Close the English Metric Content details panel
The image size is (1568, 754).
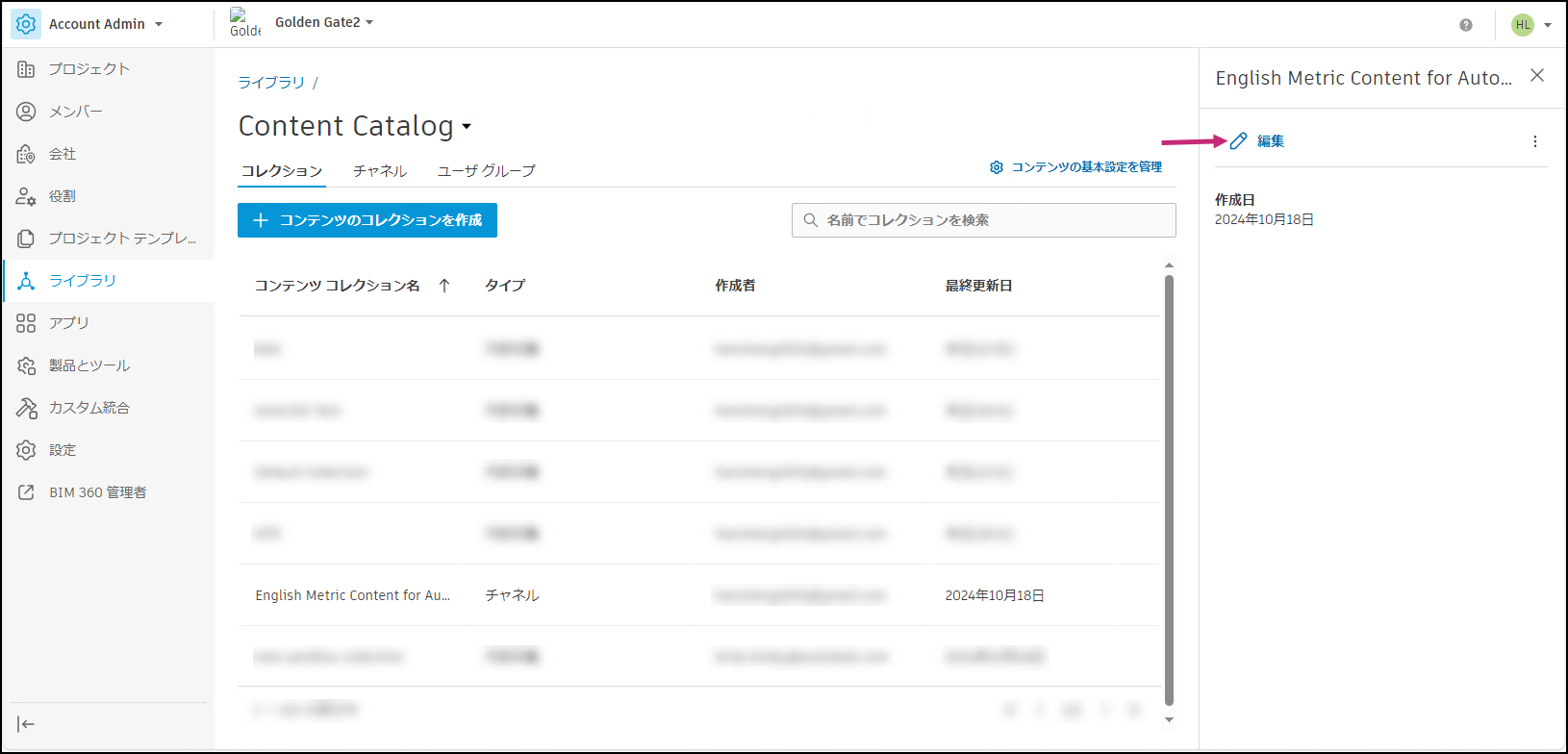click(1537, 75)
